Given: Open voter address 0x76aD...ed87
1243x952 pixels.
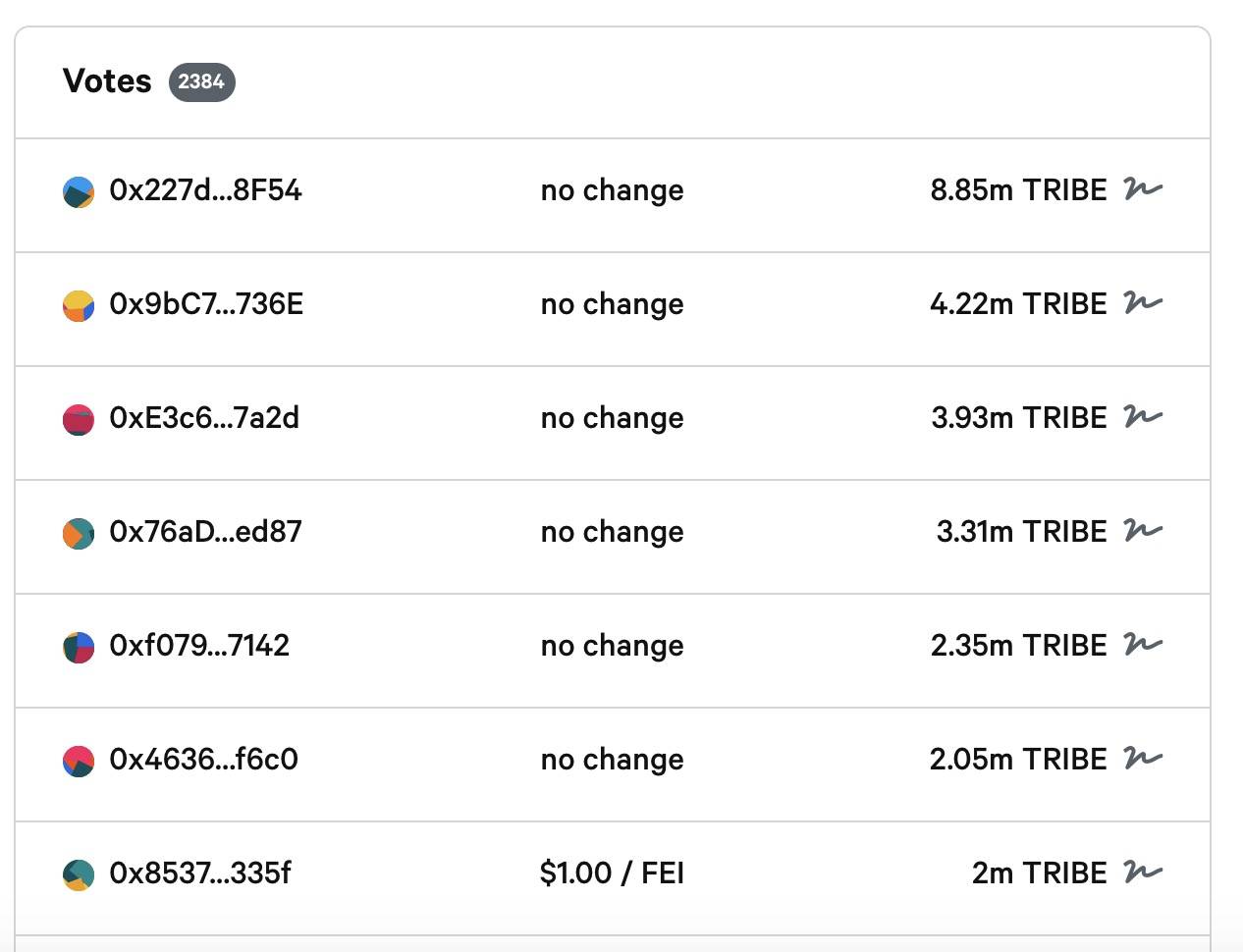Looking at the screenshot, I should point(205,532).
